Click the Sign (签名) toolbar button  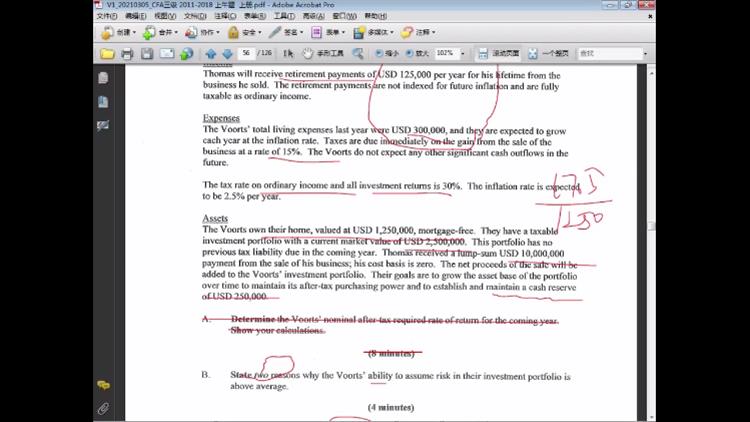click(292, 32)
